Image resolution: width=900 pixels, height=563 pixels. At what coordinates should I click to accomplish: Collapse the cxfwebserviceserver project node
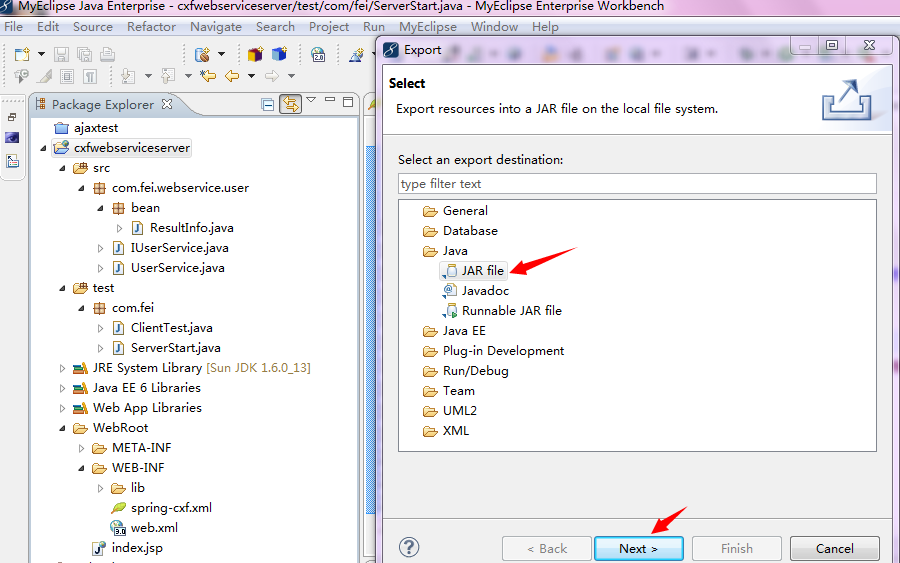tap(43, 148)
